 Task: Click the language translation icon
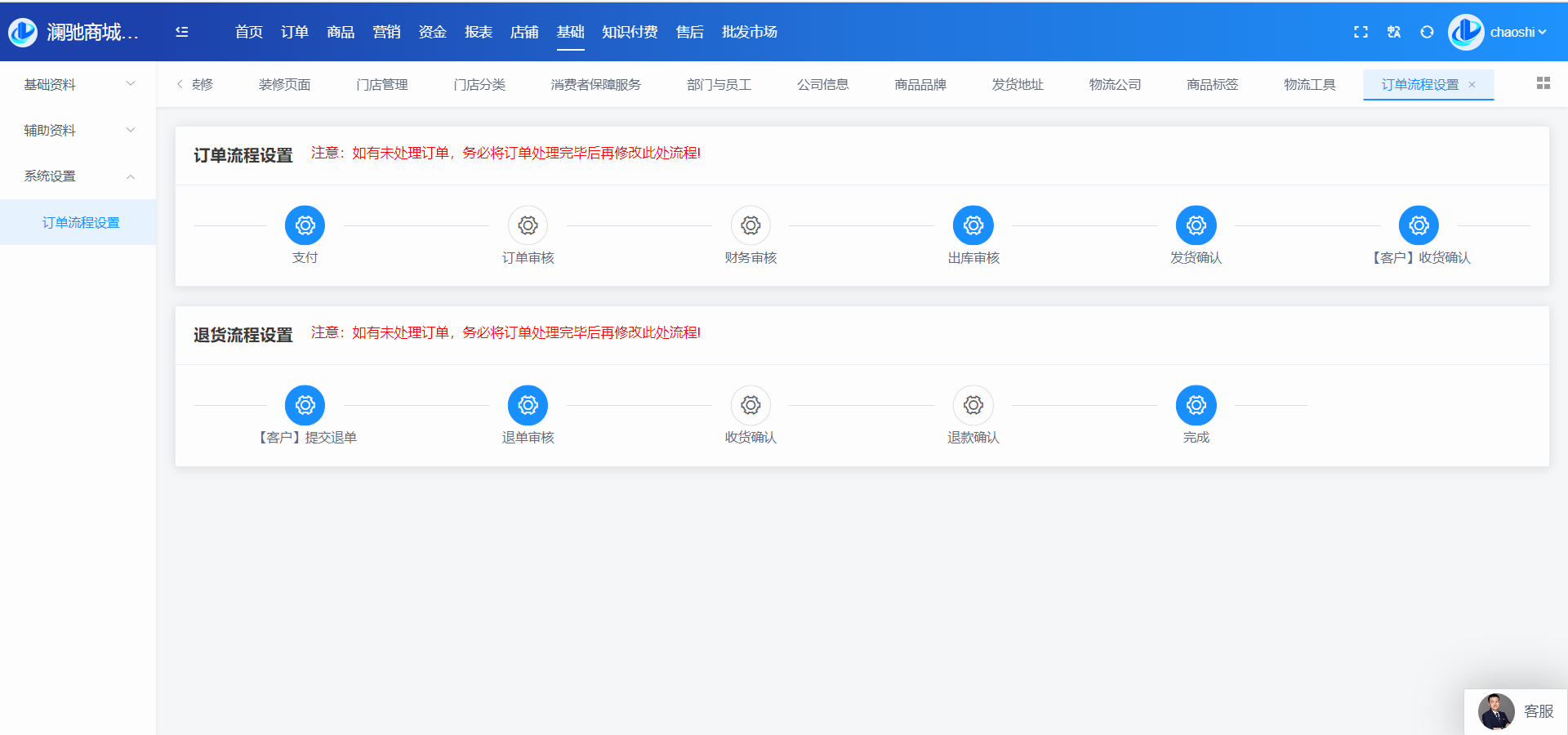1394,32
